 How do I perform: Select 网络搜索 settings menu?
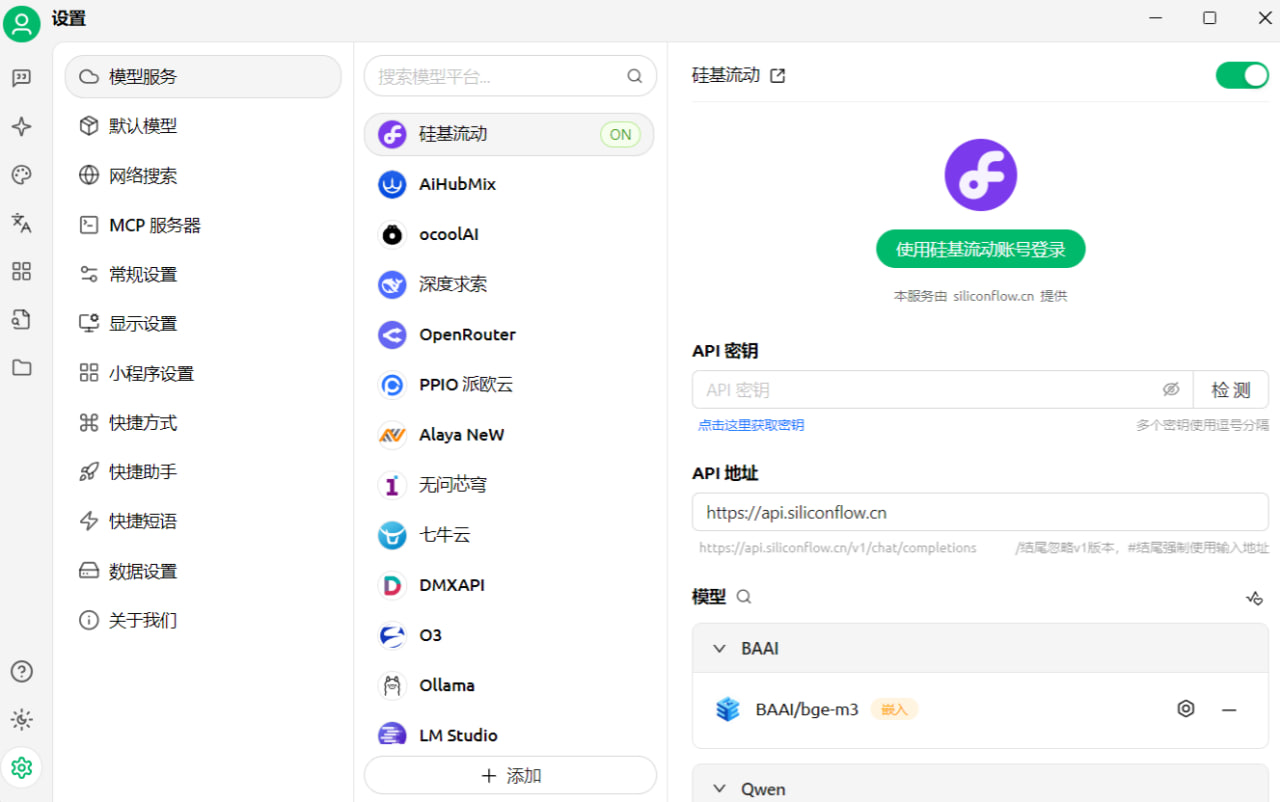[203, 176]
